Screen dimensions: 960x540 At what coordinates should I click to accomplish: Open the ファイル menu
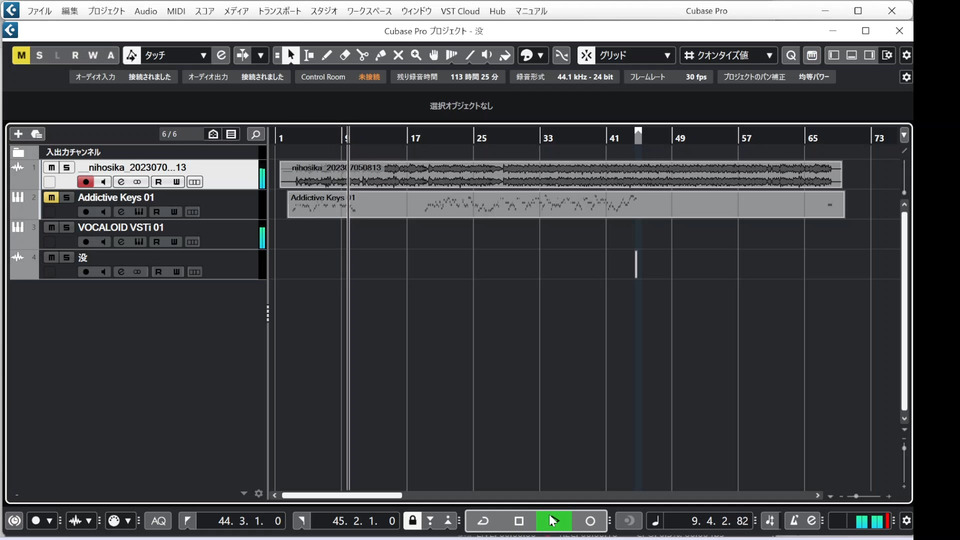click(x=39, y=11)
